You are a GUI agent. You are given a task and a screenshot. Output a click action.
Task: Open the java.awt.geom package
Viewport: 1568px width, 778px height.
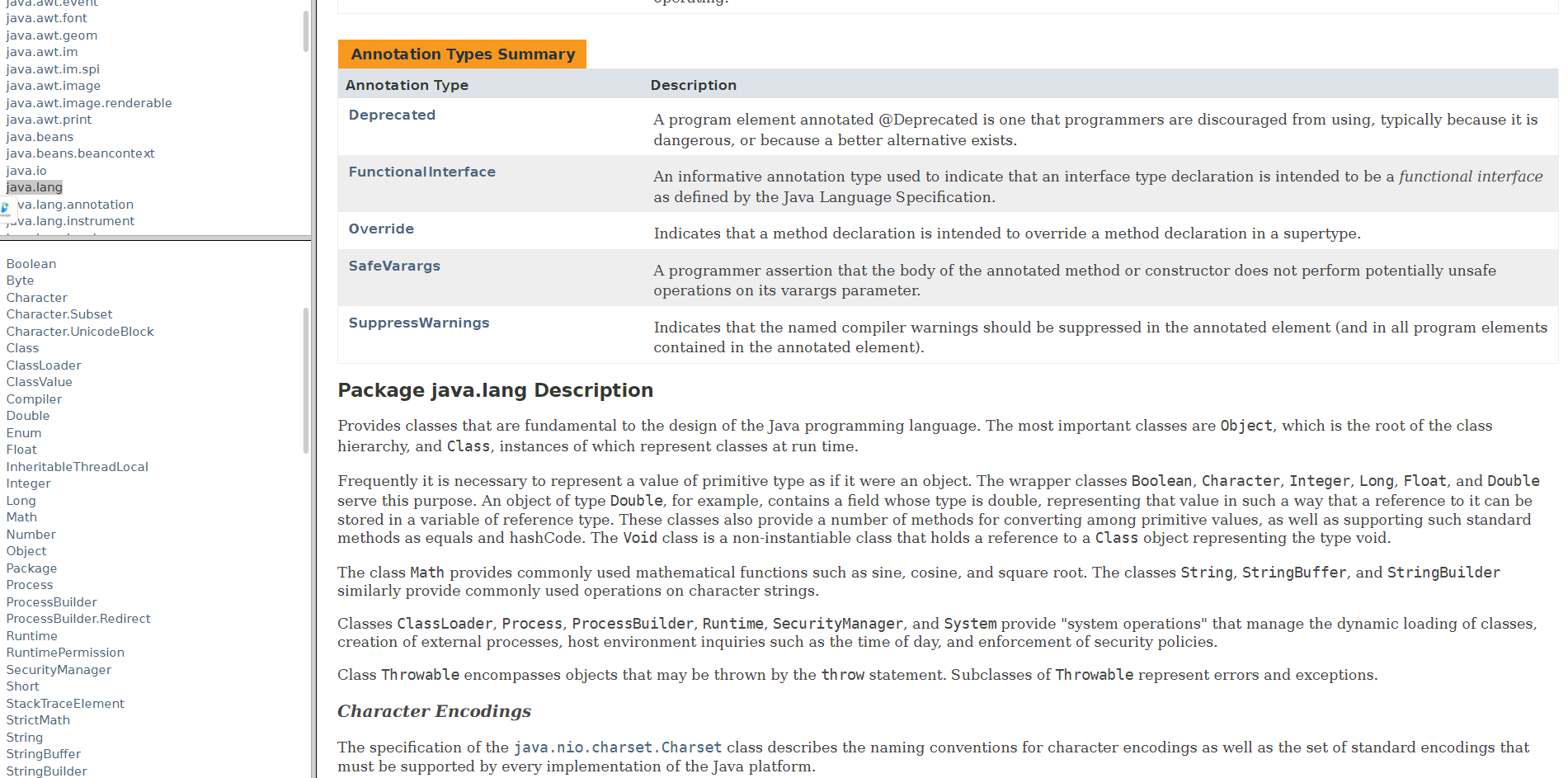(51, 35)
